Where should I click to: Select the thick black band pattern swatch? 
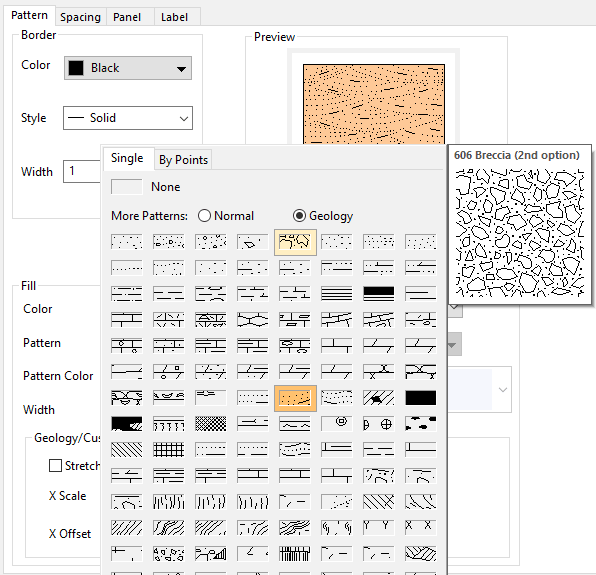pos(379,293)
